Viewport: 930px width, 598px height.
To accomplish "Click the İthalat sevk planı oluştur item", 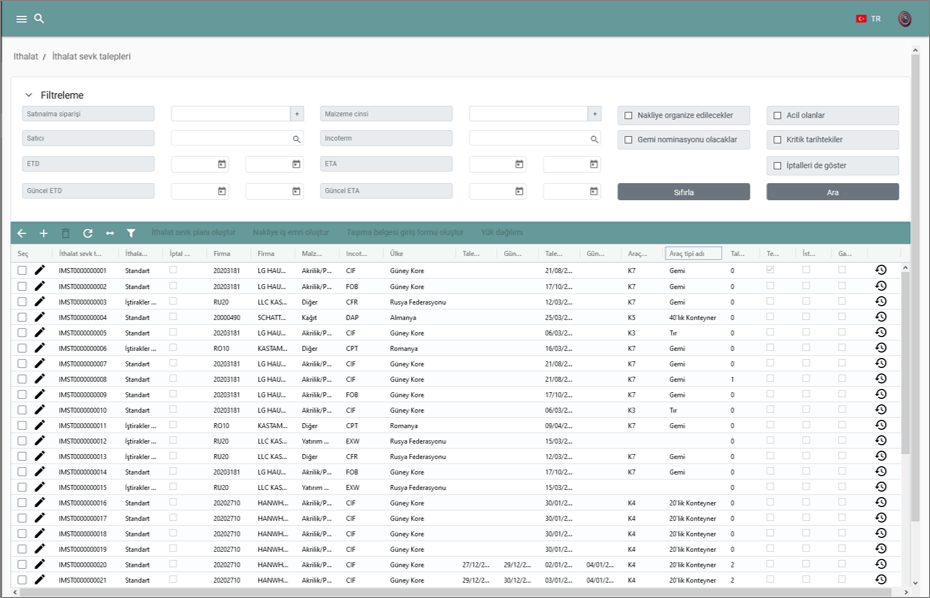I will click(x=197, y=233).
